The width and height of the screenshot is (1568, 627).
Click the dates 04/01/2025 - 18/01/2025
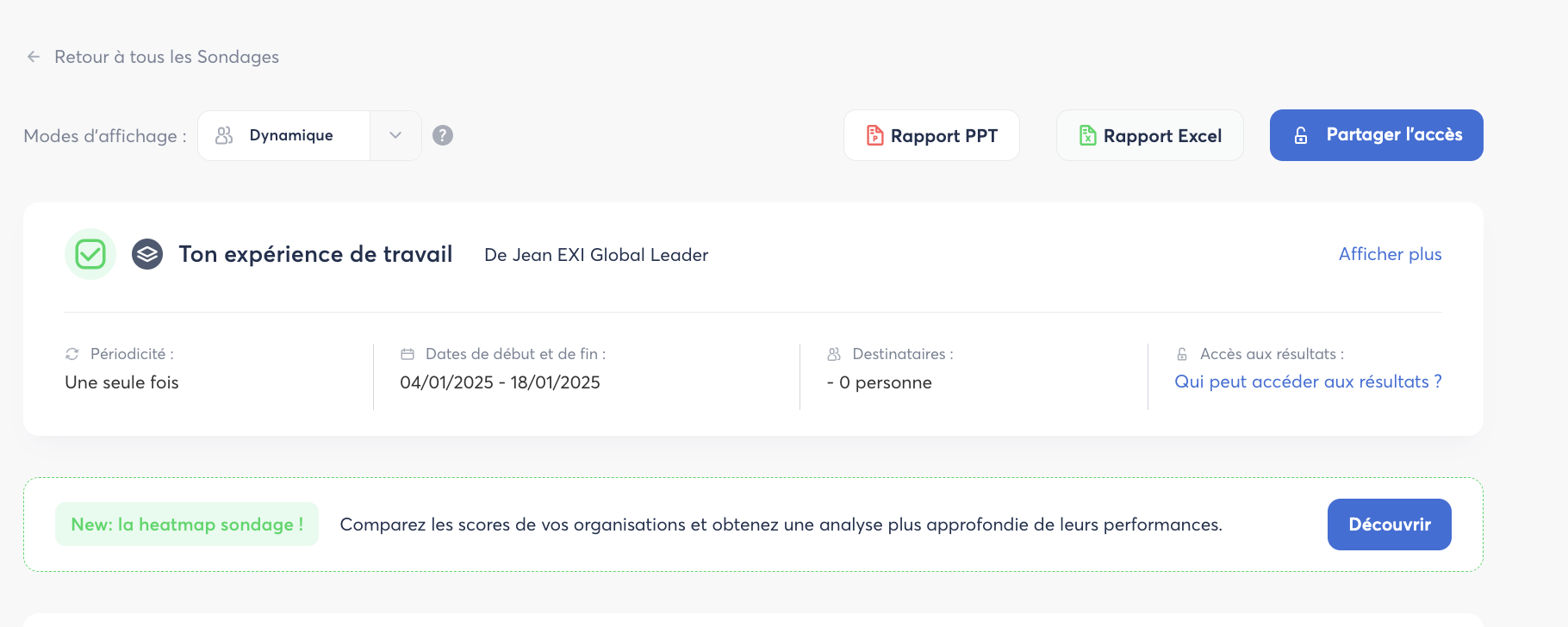pyautogui.click(x=500, y=382)
